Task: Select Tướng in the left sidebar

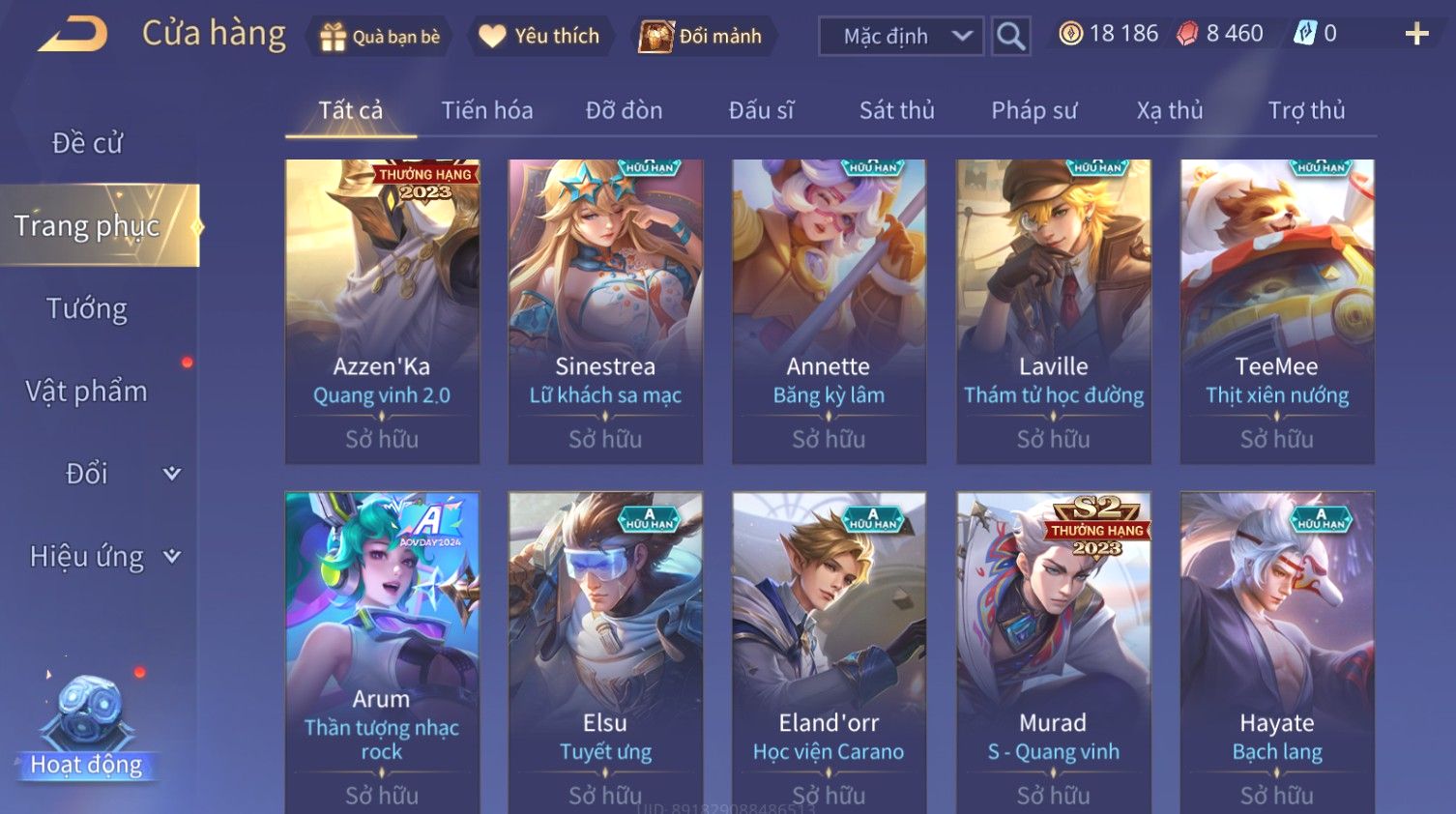Action: 87,309
